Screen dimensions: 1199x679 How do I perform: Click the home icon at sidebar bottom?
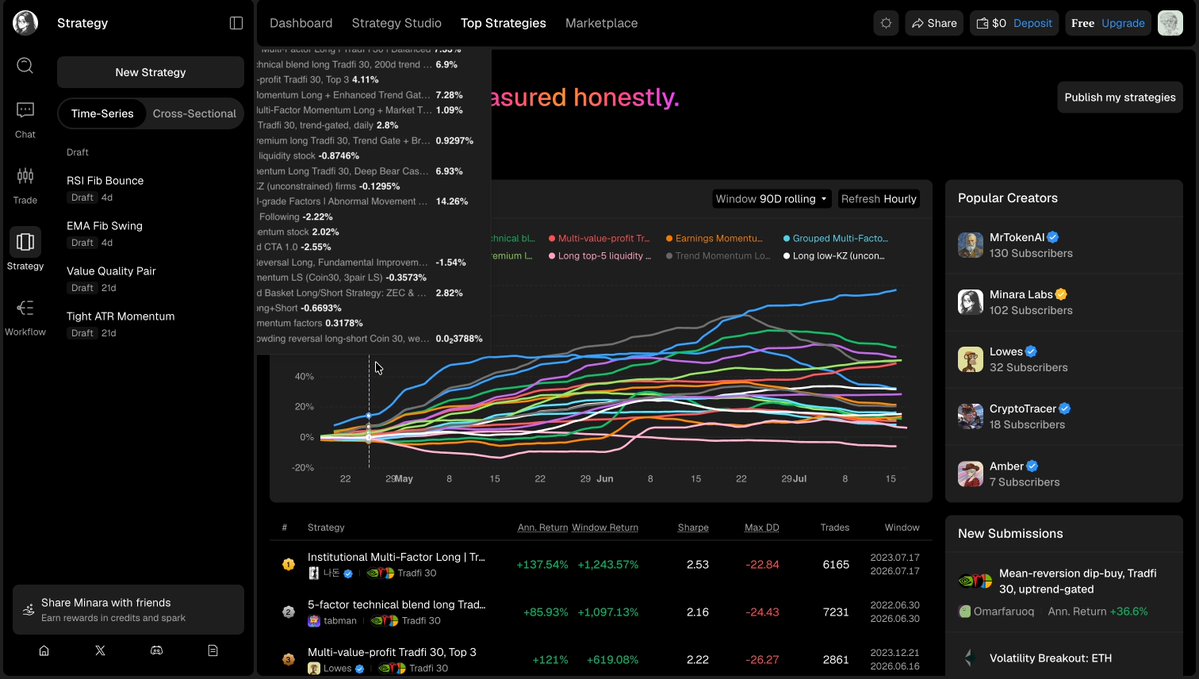[x=44, y=651]
